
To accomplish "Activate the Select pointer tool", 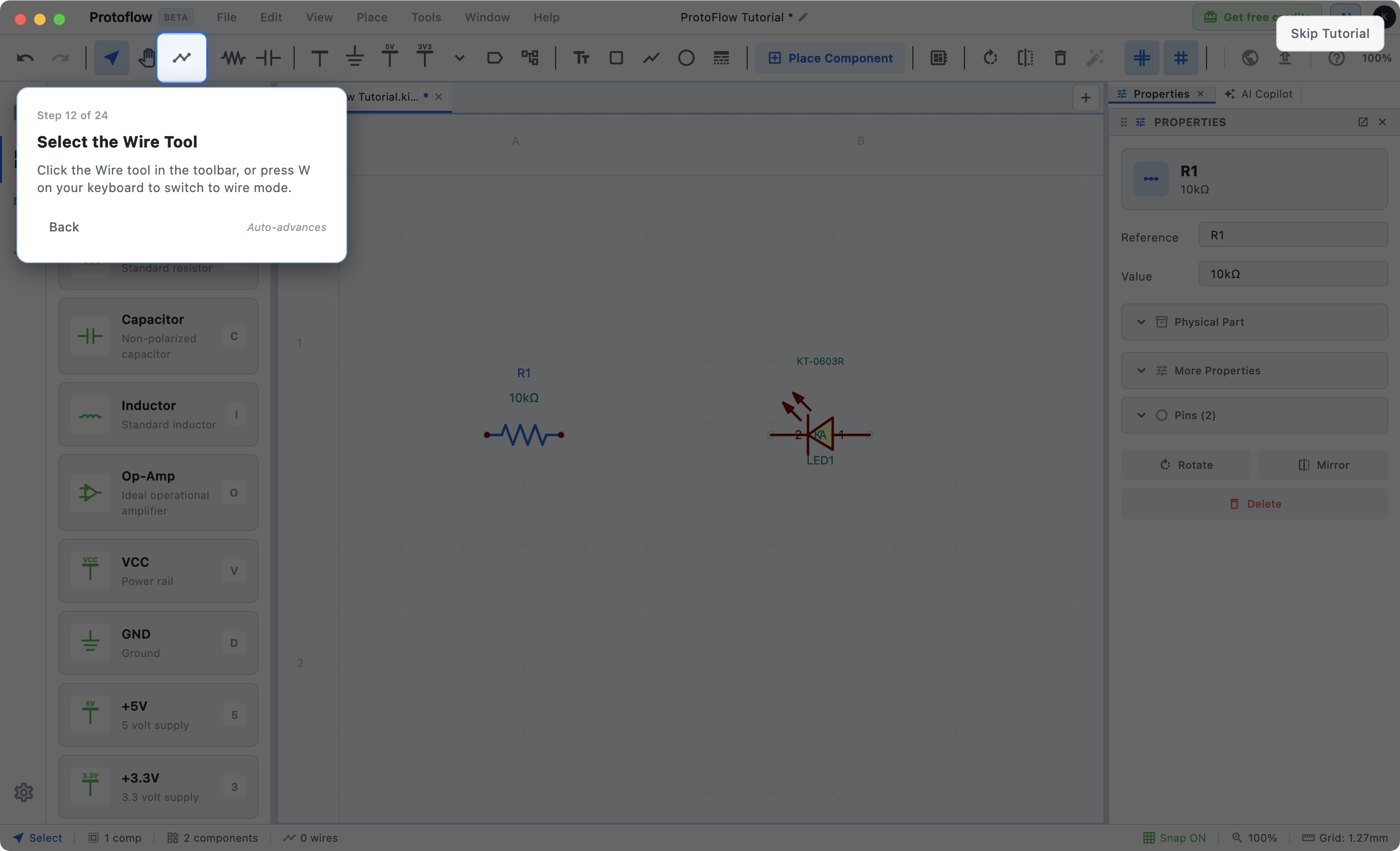I will (x=111, y=58).
